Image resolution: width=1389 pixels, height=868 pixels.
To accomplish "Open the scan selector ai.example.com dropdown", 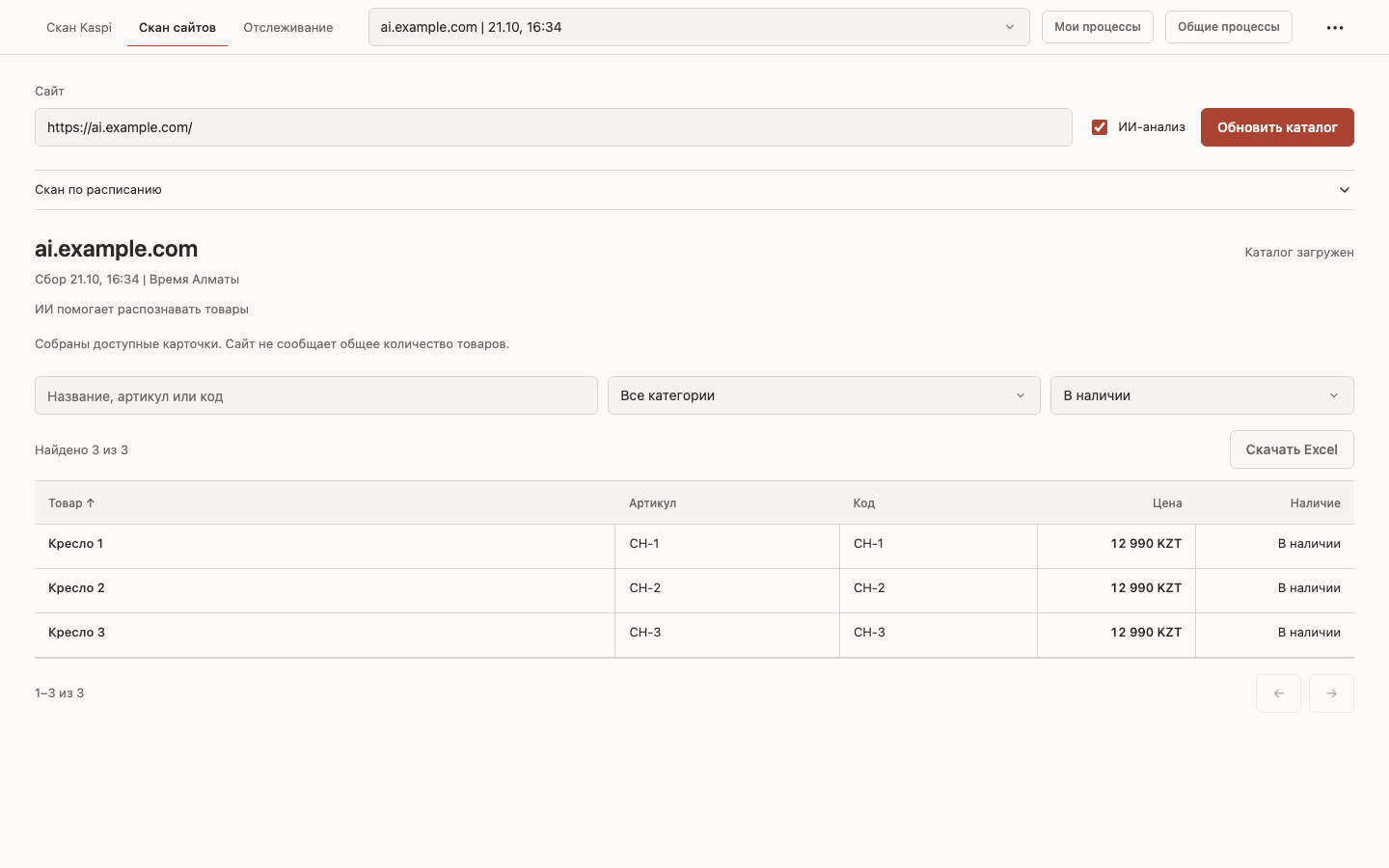I will [x=699, y=27].
